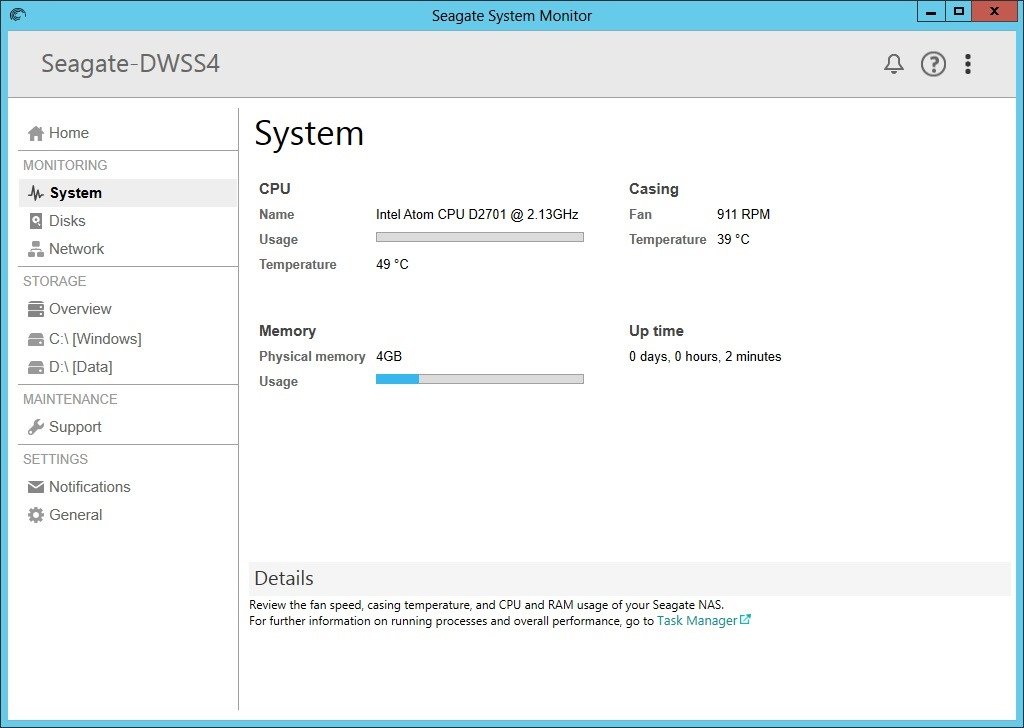Click the Physical memory label

(x=312, y=356)
